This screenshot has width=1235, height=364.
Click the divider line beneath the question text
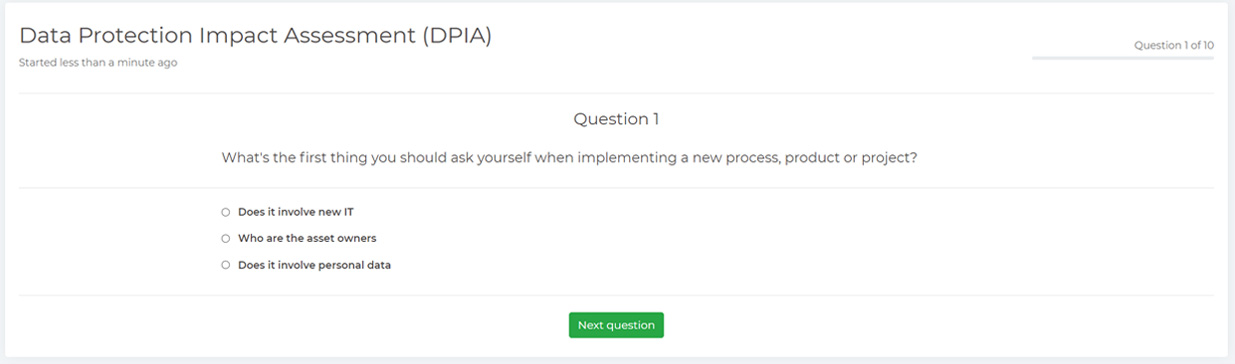pyautogui.click(x=616, y=188)
